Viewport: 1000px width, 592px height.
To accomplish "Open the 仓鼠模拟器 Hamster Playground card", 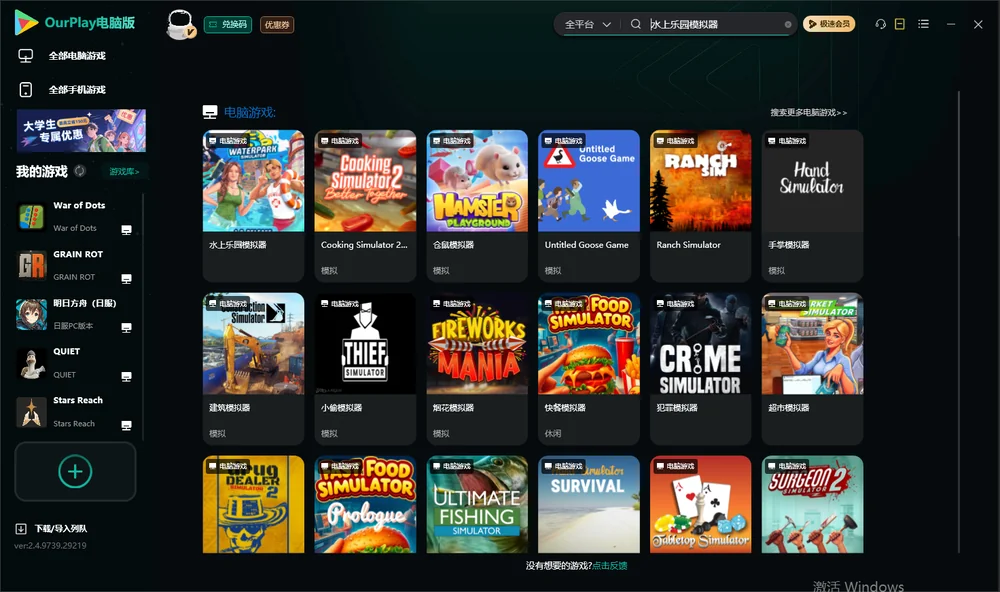I will [x=477, y=206].
